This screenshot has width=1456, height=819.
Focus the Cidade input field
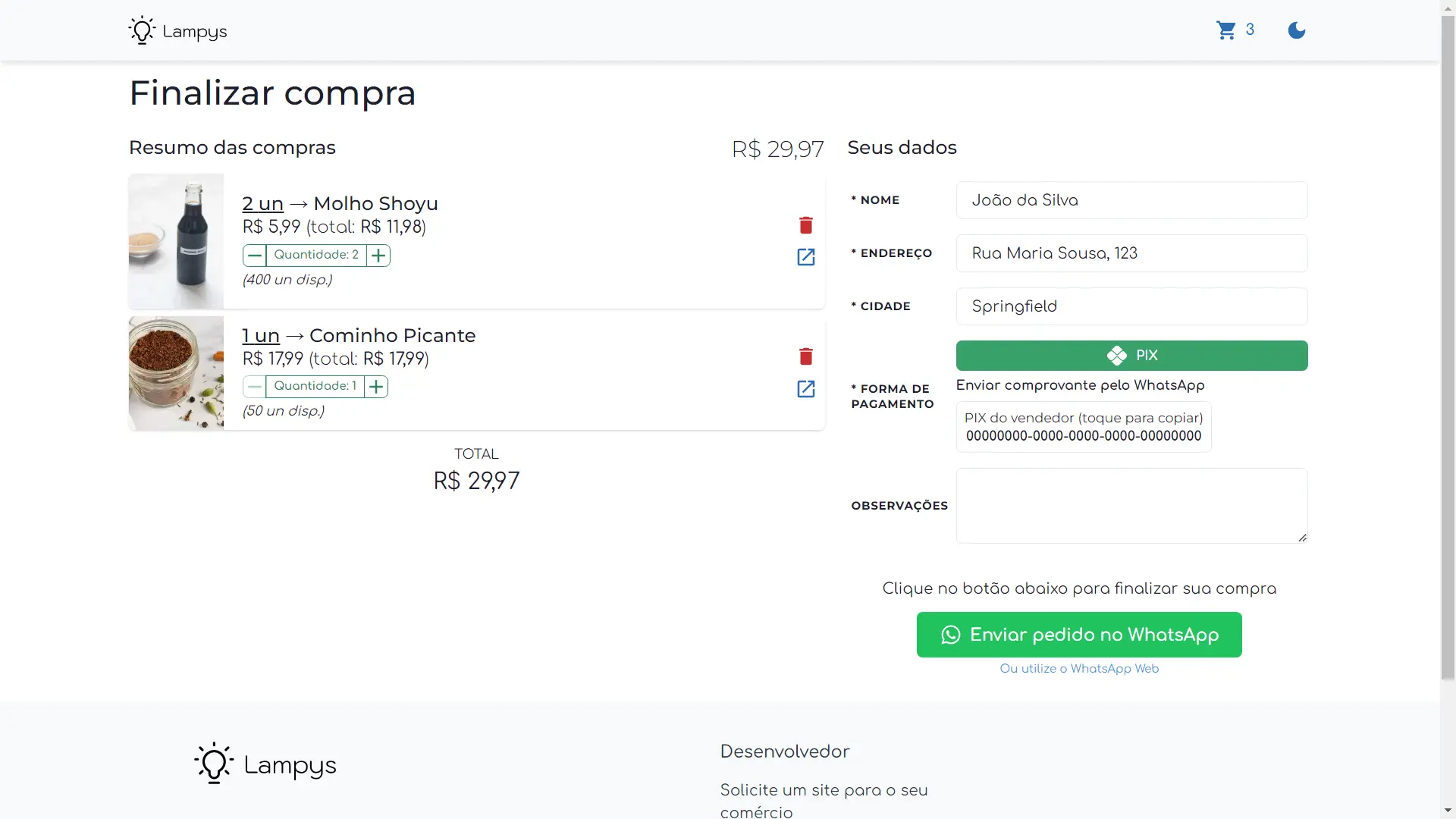(x=1131, y=306)
